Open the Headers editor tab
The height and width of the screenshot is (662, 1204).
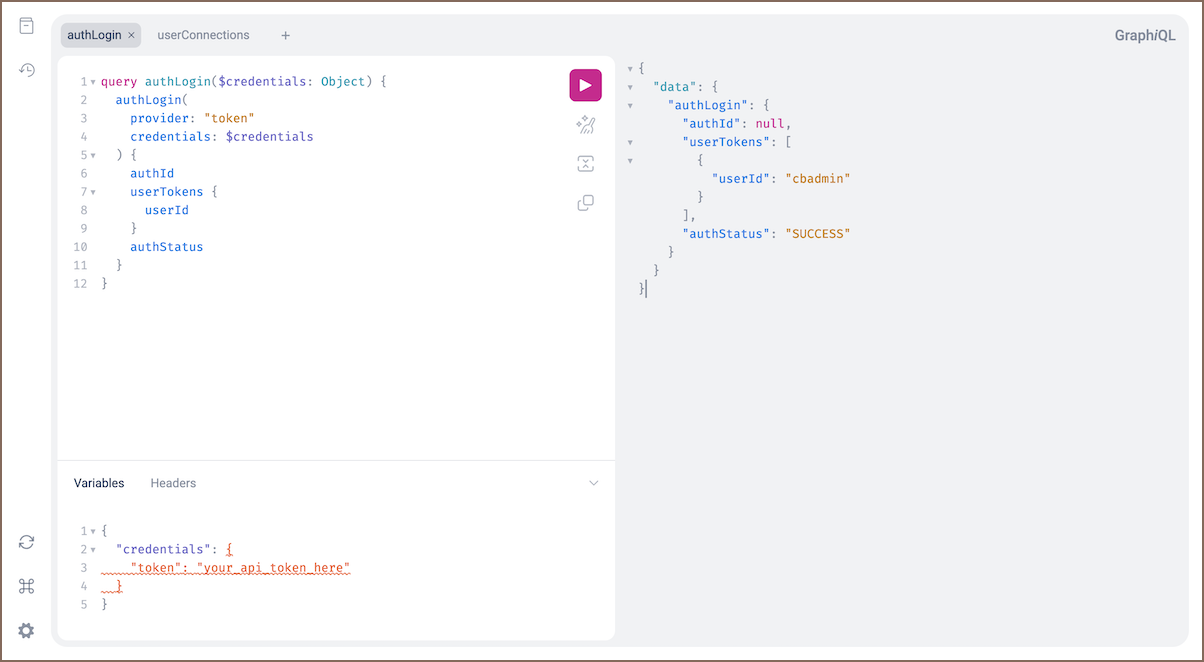coord(173,483)
